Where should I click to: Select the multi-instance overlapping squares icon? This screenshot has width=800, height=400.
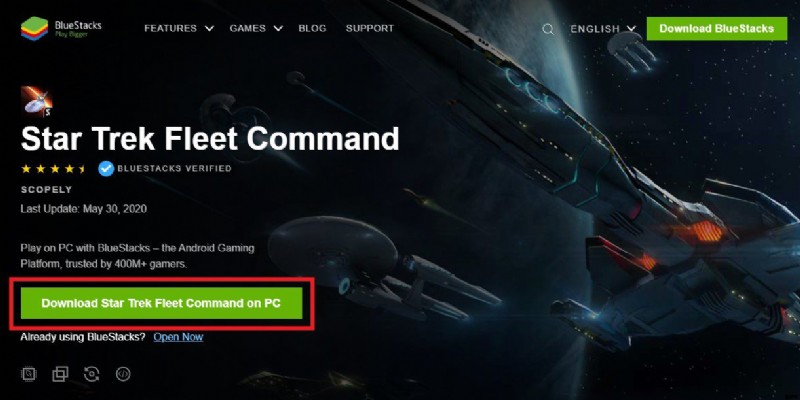point(60,374)
